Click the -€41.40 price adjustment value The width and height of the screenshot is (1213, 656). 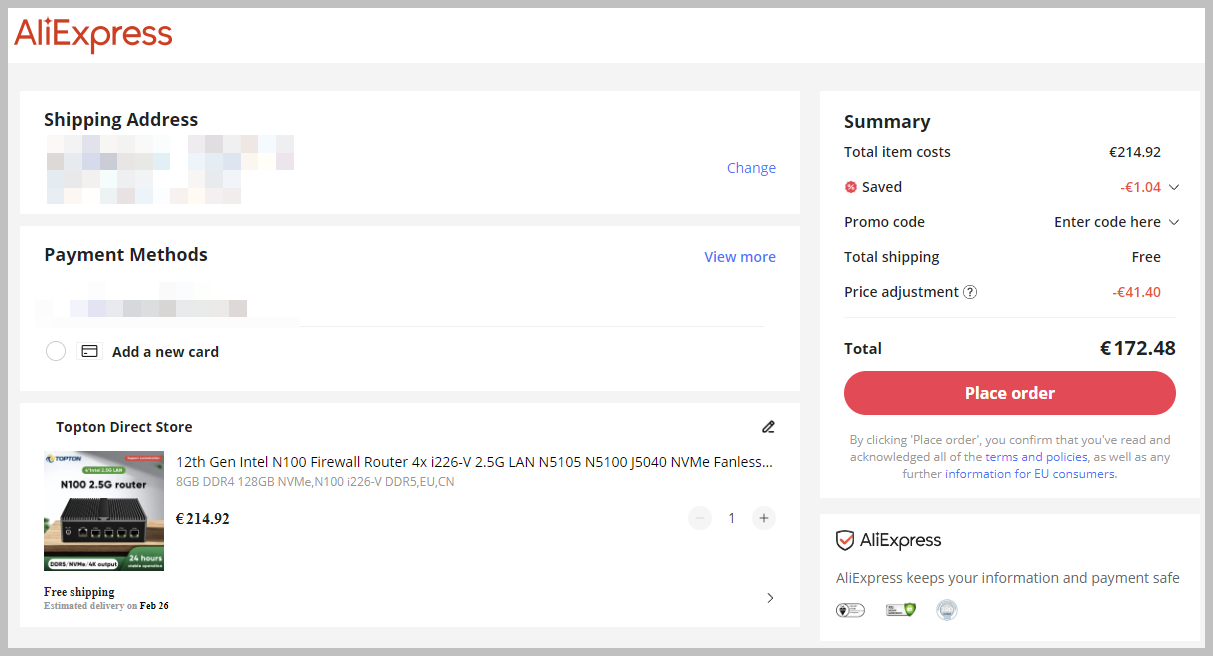[x=1136, y=292]
